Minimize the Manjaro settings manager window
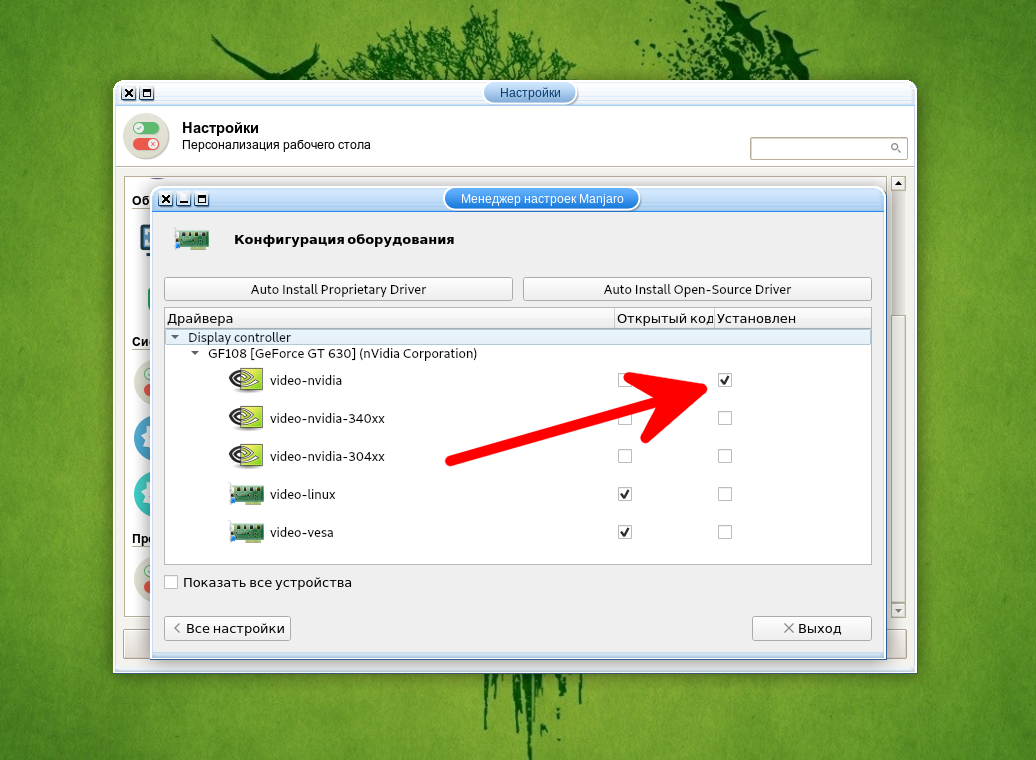The height and width of the screenshot is (760, 1036). tap(184, 199)
